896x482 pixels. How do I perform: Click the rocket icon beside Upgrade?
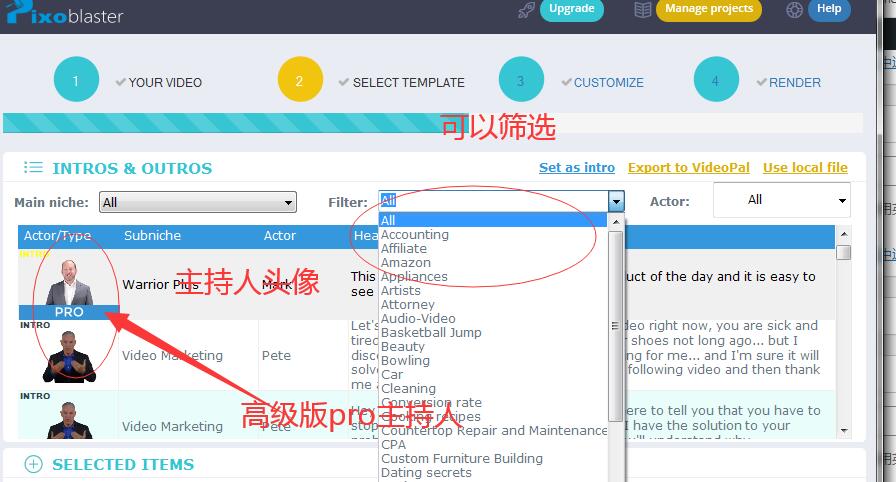point(527,10)
